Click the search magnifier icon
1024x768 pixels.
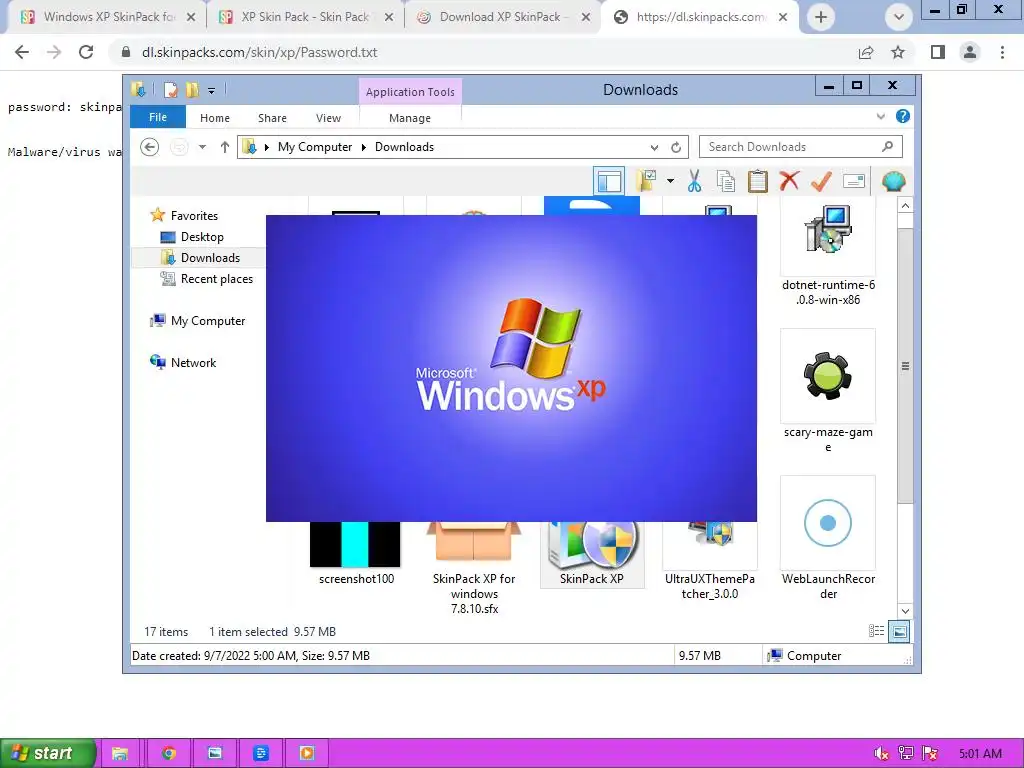tap(887, 147)
